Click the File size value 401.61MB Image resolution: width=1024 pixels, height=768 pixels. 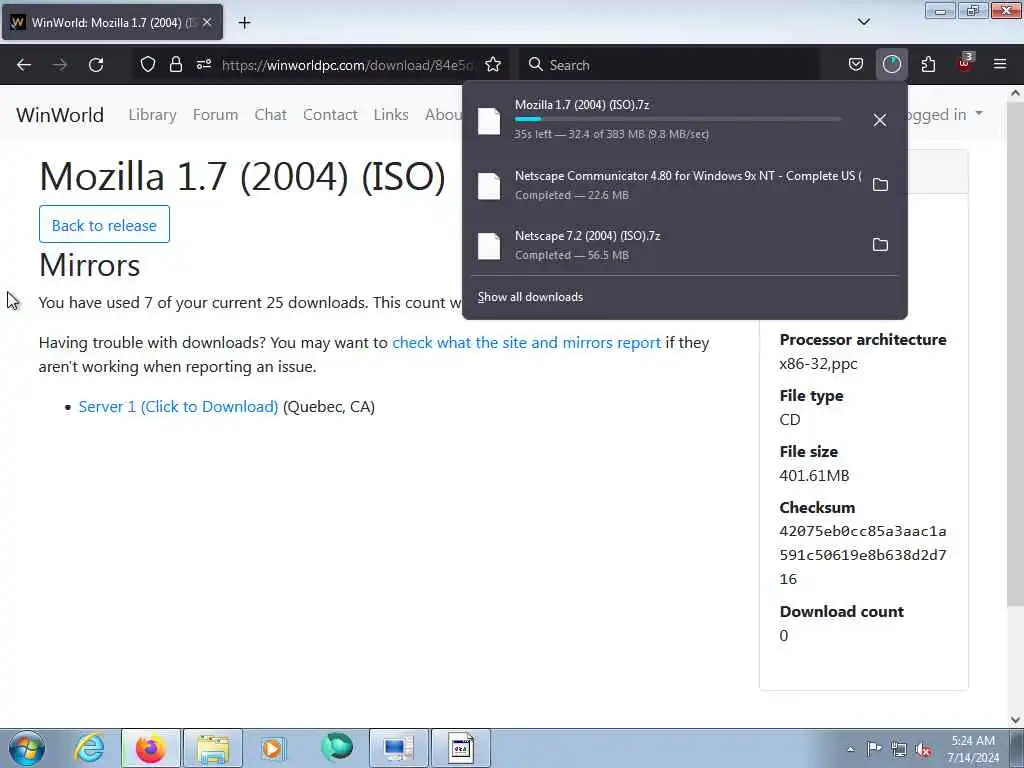coord(814,476)
